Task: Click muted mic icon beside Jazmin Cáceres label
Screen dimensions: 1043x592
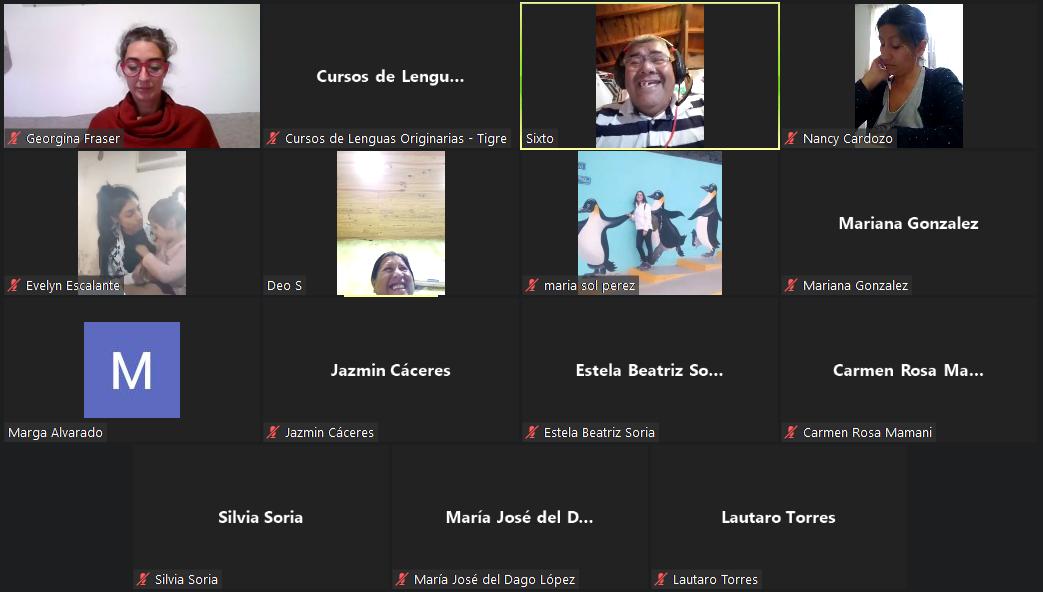Action: [x=273, y=433]
